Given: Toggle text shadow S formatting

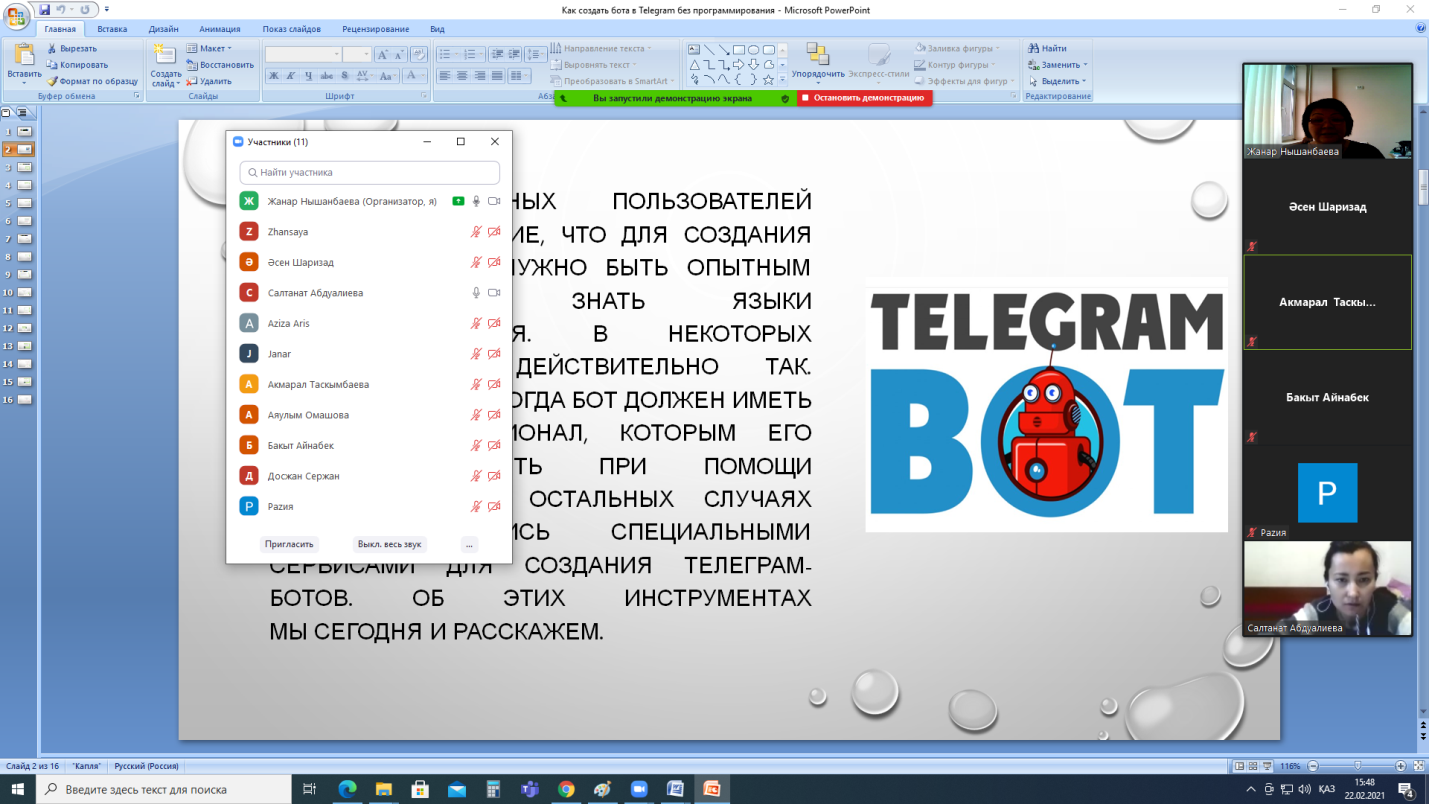Looking at the screenshot, I should pos(345,75).
